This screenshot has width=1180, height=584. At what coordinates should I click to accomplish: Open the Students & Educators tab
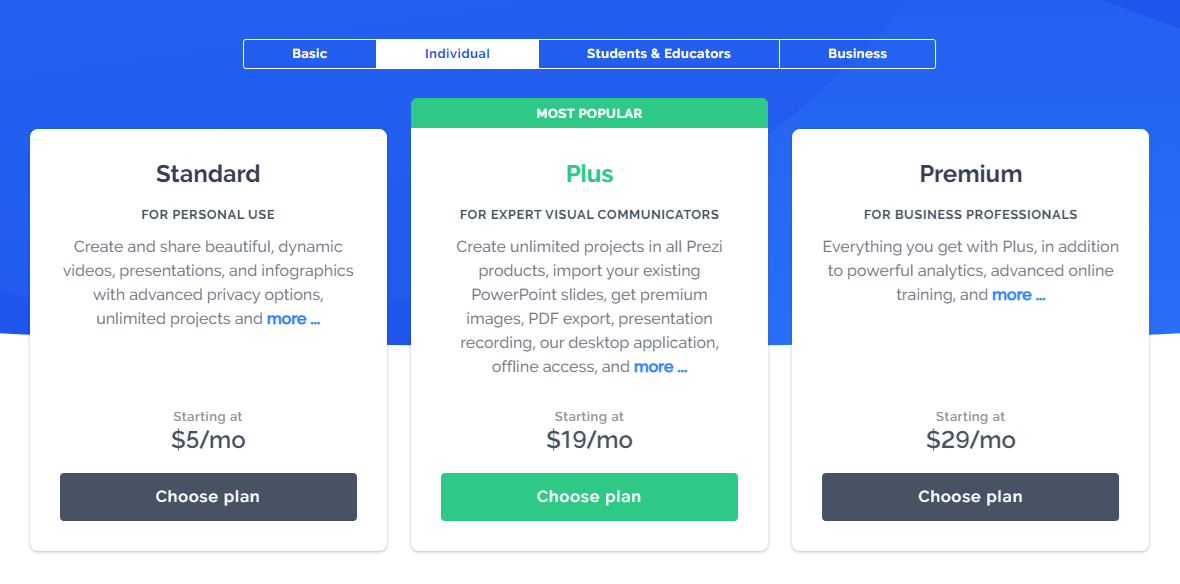[x=658, y=54]
